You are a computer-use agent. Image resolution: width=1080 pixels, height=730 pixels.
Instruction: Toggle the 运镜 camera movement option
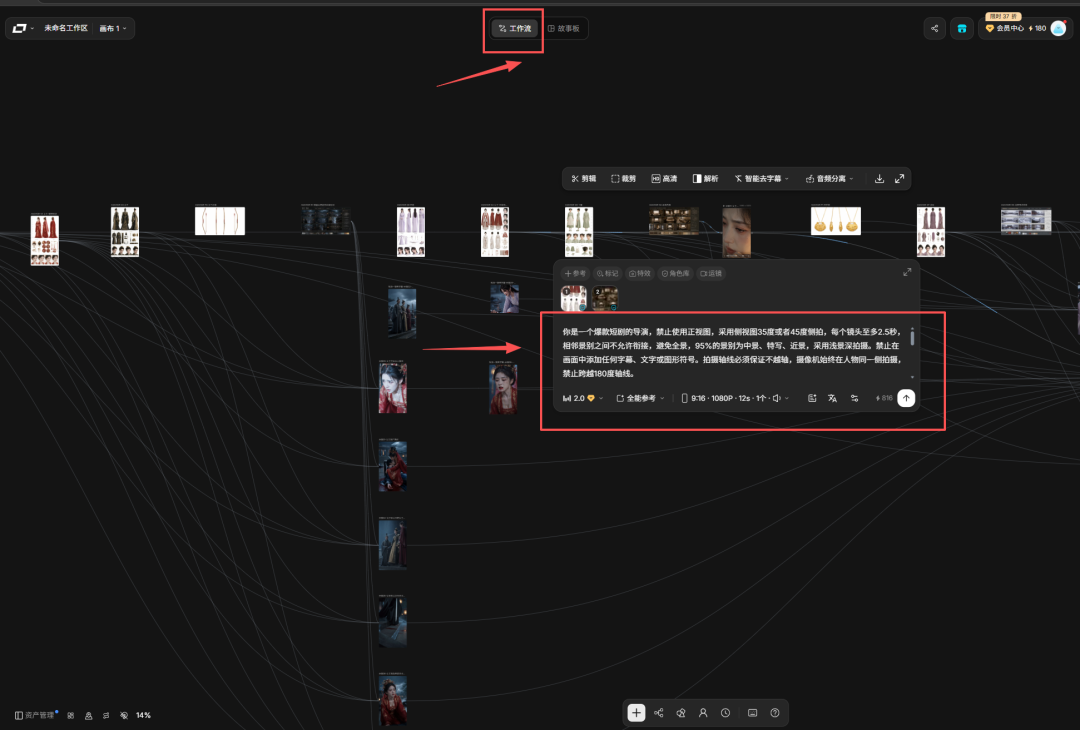(x=711, y=273)
